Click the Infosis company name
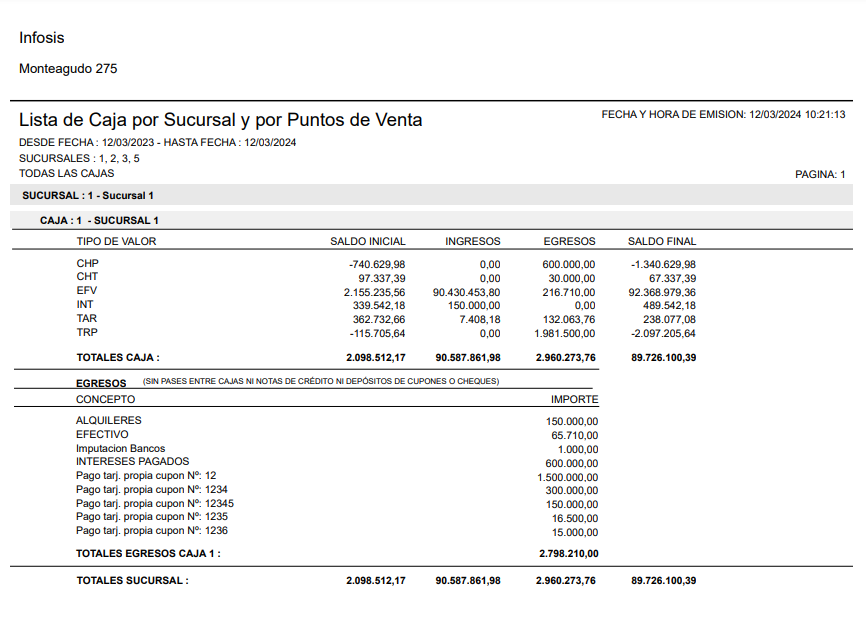Screen dimensions: 866x638 pos(41,38)
